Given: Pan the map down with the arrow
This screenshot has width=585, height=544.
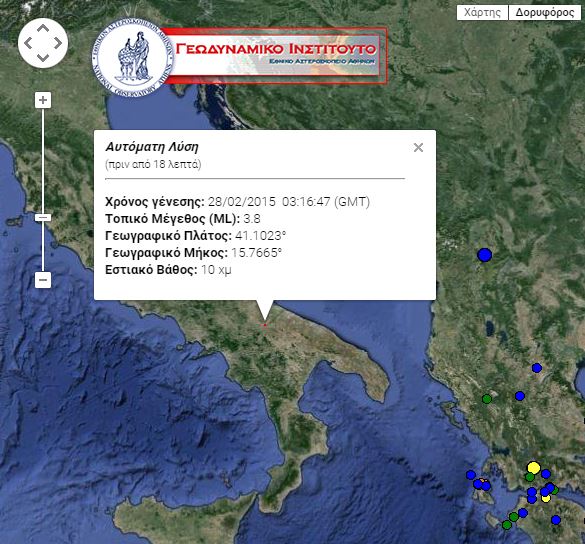Looking at the screenshot, I should click(43, 57).
